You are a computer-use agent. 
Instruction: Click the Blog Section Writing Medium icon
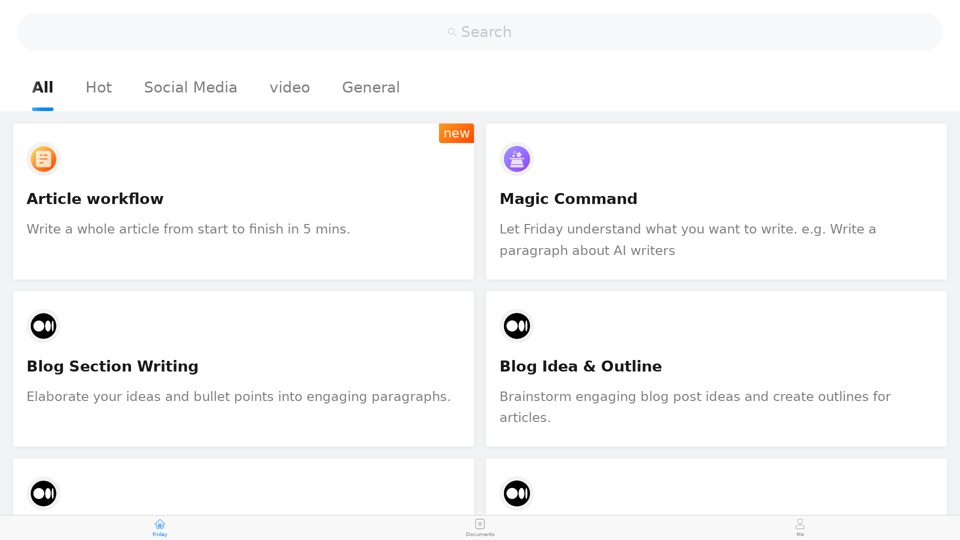tap(43, 326)
